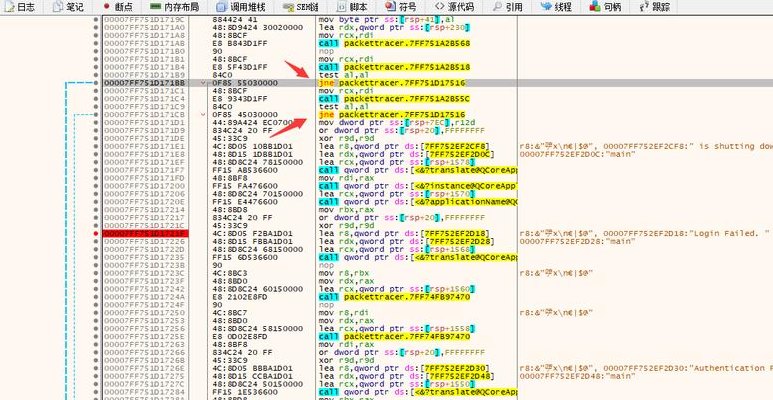Open the 调用堆栈 call stack tab

[242, 7]
